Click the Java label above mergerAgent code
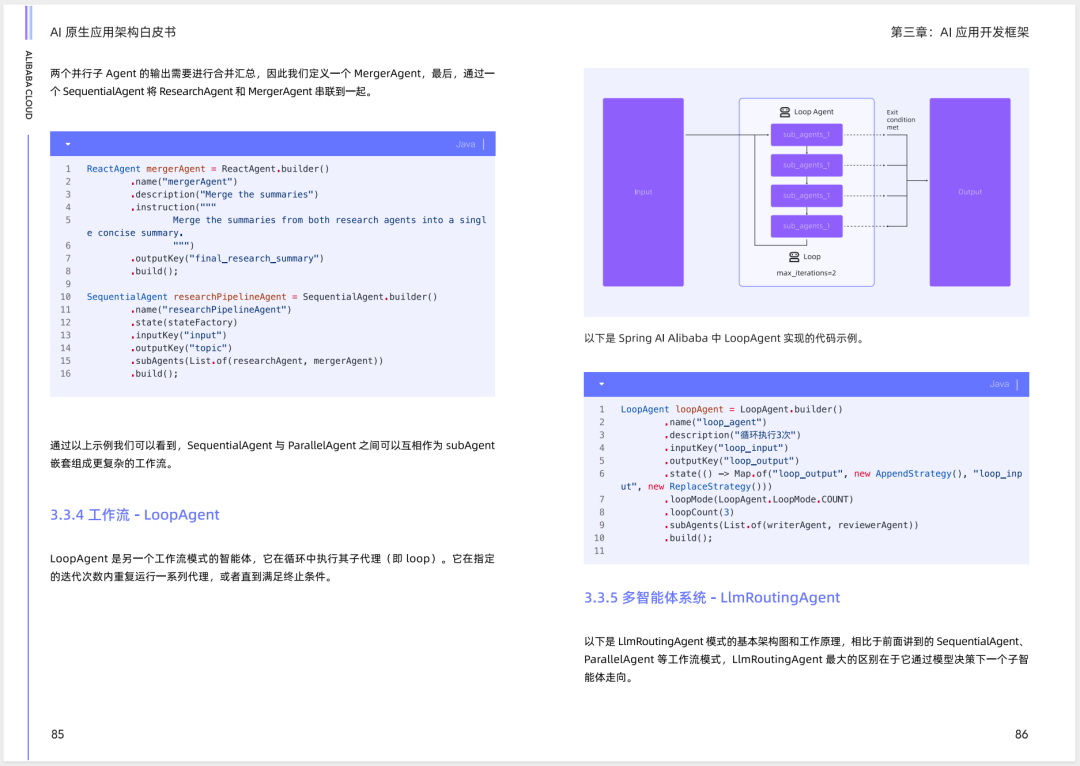The image size is (1080, 766). (x=465, y=144)
